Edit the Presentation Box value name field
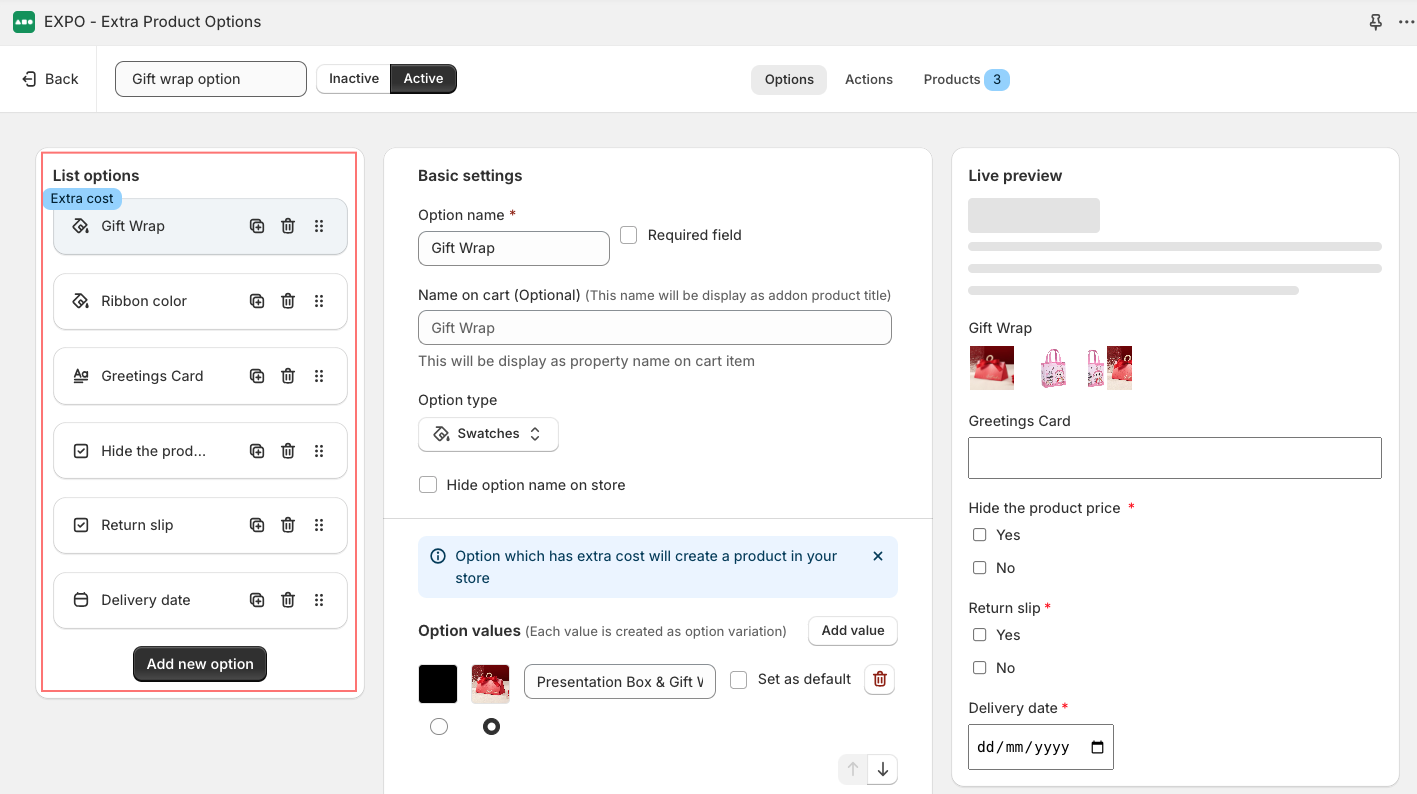Image resolution: width=1417 pixels, height=794 pixels. point(620,682)
